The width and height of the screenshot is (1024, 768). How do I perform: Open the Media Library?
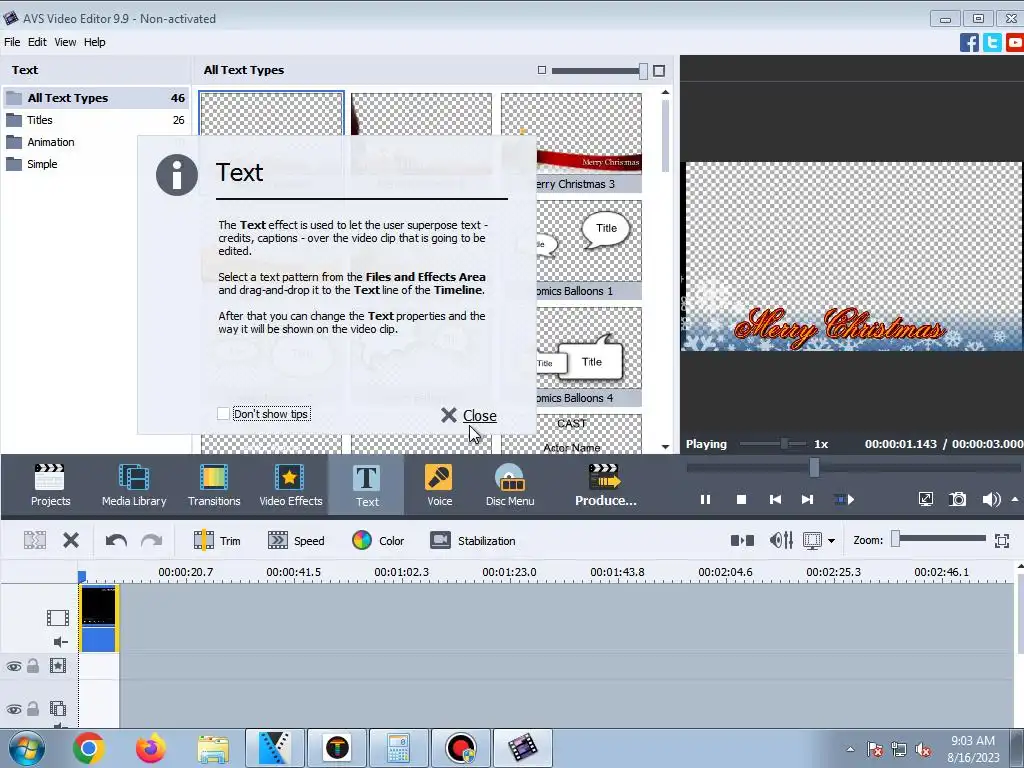click(134, 485)
